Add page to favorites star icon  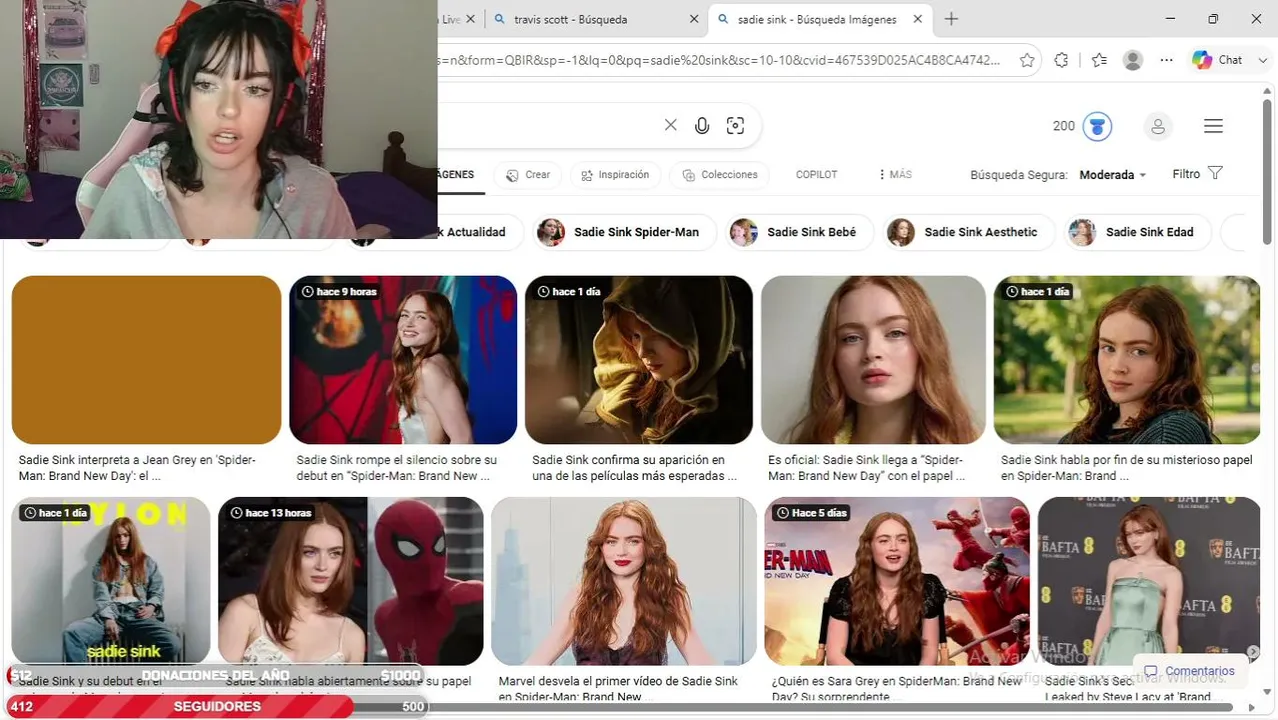click(1027, 60)
